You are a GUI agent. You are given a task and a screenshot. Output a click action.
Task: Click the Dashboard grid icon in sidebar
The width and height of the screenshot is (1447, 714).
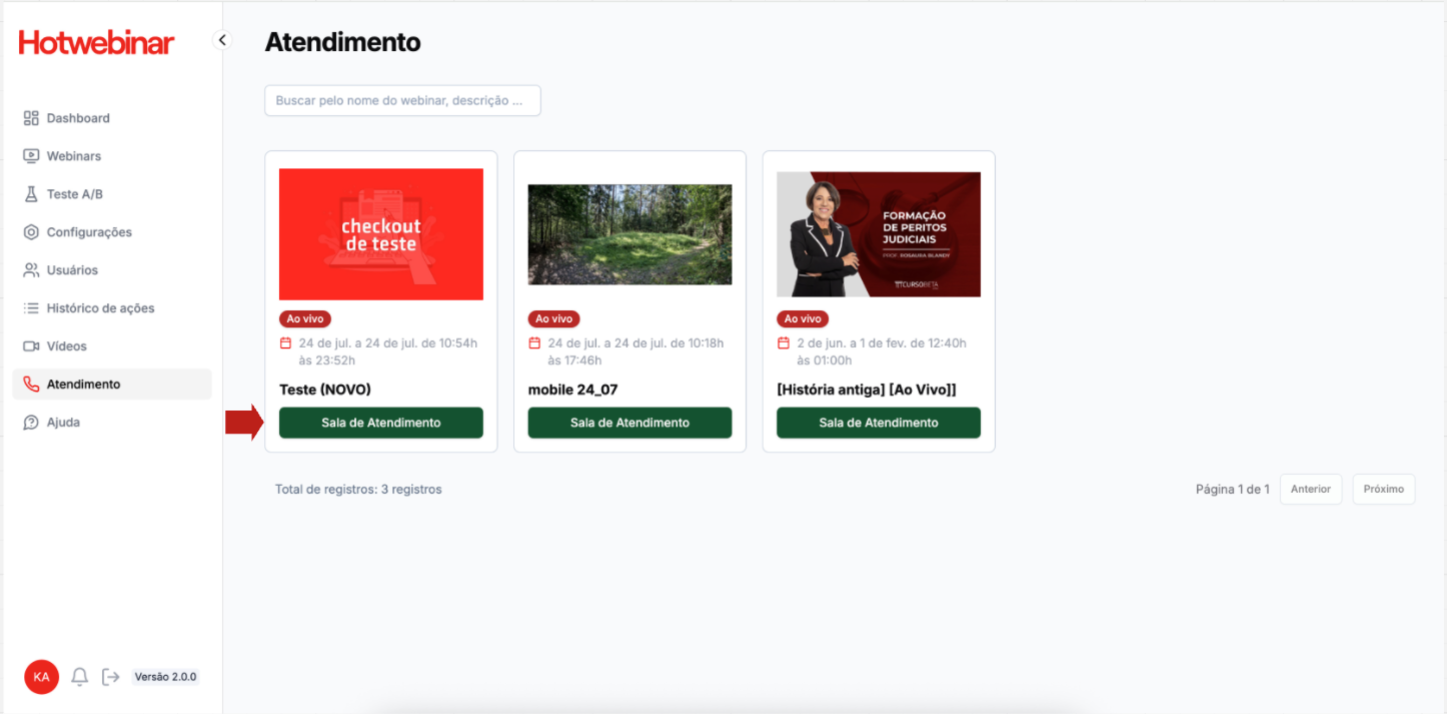click(x=31, y=118)
